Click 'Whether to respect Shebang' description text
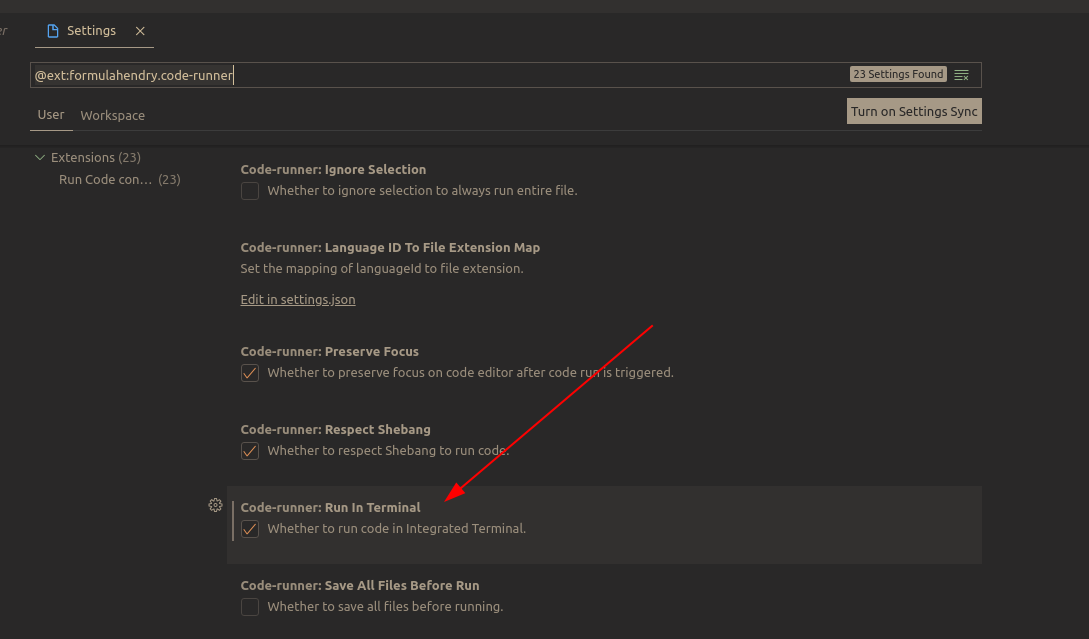This screenshot has width=1089, height=639. (x=388, y=451)
